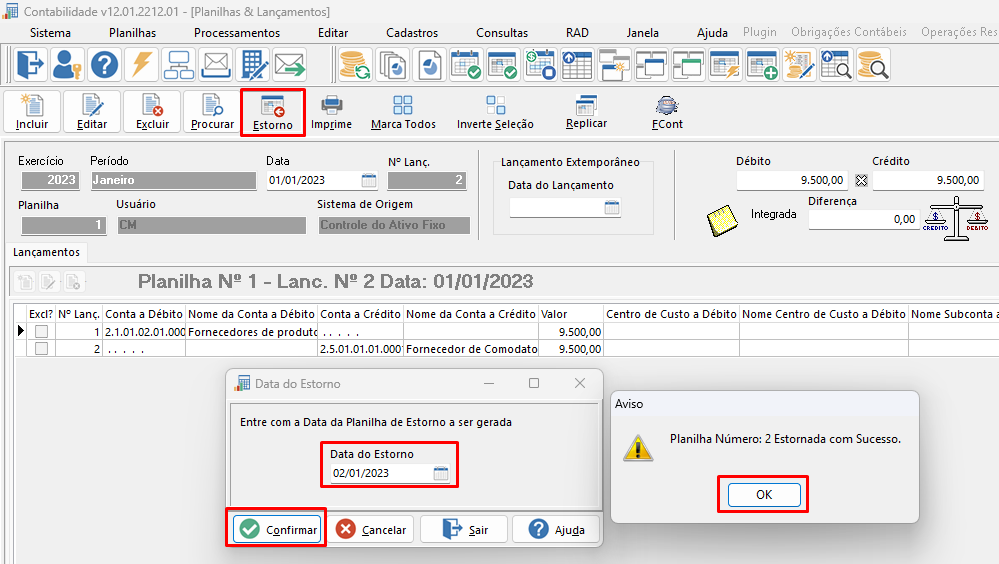999x564 pixels.
Task: Open the organization chart icon
Action: coord(178,64)
